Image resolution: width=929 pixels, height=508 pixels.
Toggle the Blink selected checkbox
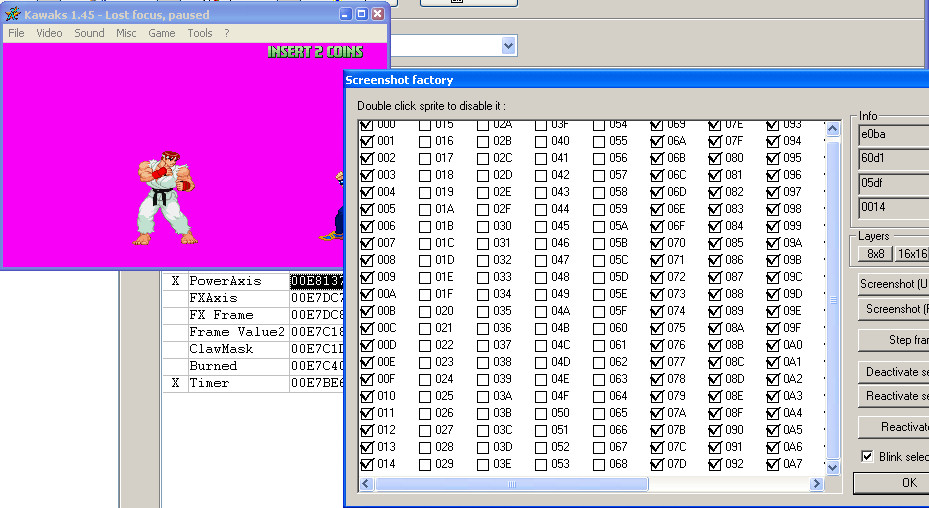[867, 456]
